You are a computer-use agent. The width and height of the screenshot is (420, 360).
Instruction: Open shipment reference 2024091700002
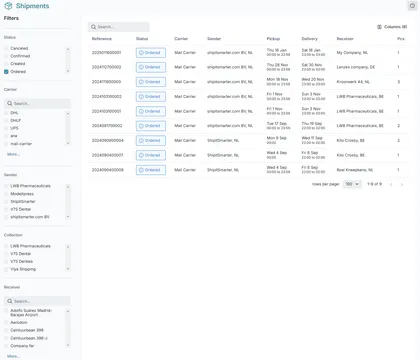107,126
